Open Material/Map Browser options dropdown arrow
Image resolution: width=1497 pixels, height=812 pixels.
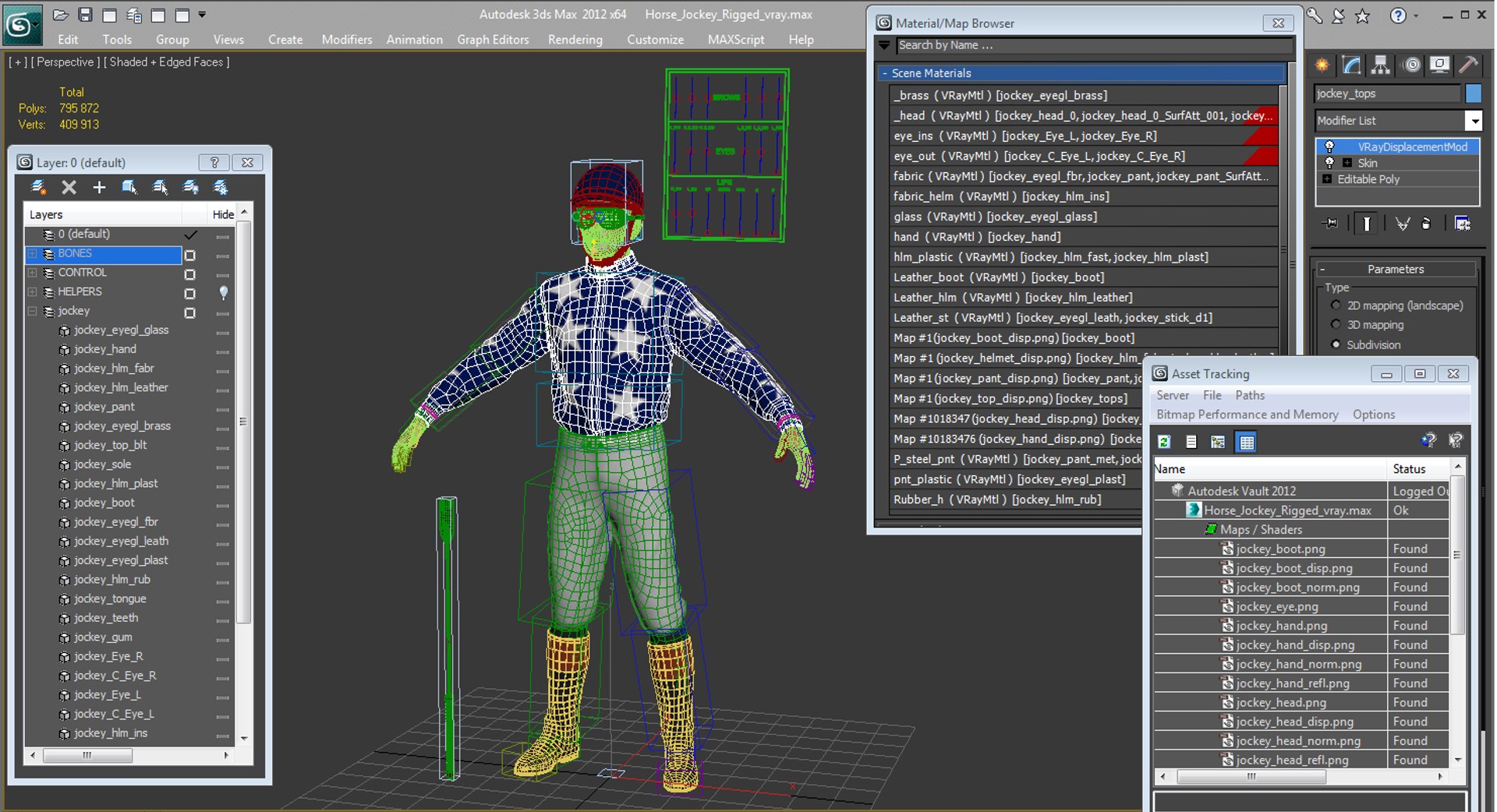point(884,45)
